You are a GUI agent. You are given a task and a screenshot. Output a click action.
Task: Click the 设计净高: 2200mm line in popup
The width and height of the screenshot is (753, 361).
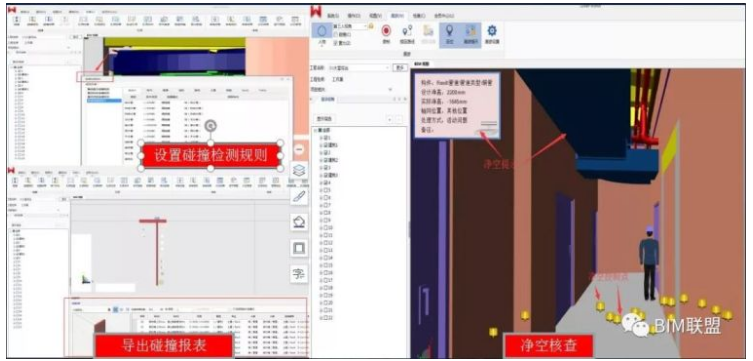coord(443,93)
